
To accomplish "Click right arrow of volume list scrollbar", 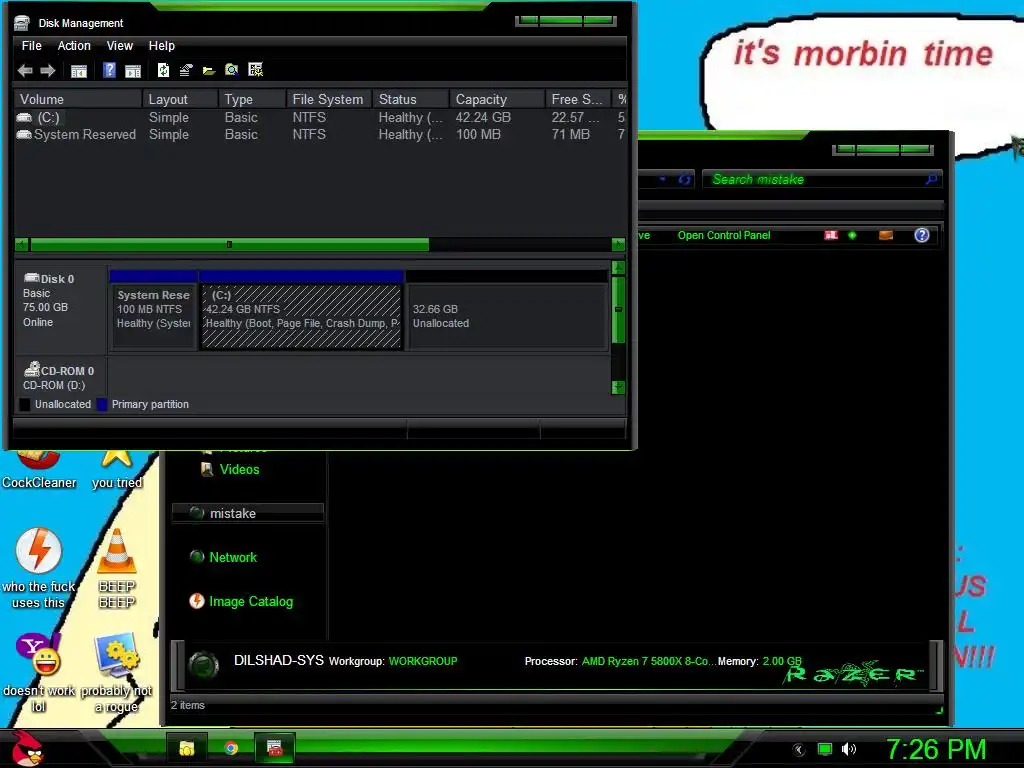I will point(618,245).
